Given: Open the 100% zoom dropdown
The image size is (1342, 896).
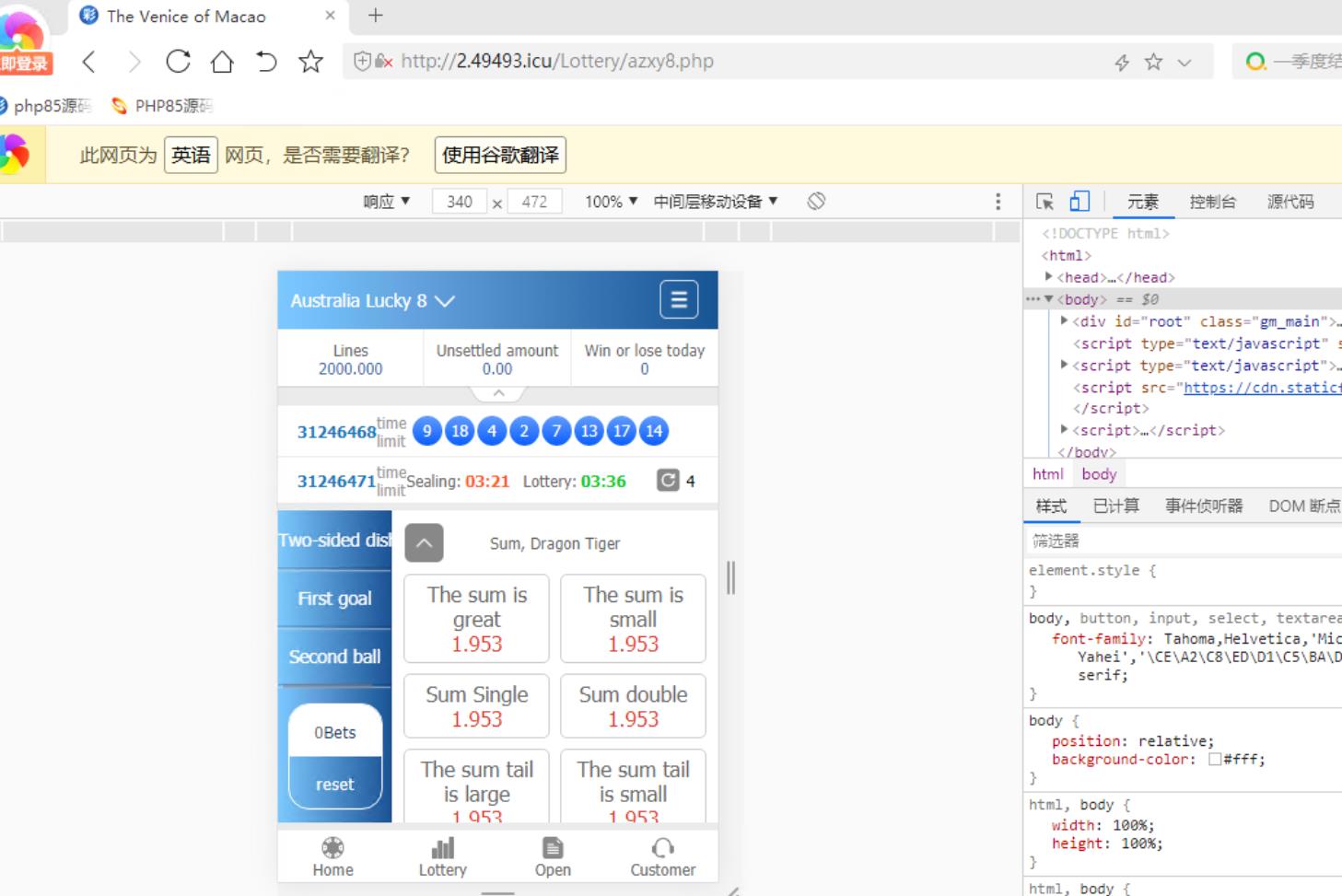Looking at the screenshot, I should pyautogui.click(x=611, y=202).
